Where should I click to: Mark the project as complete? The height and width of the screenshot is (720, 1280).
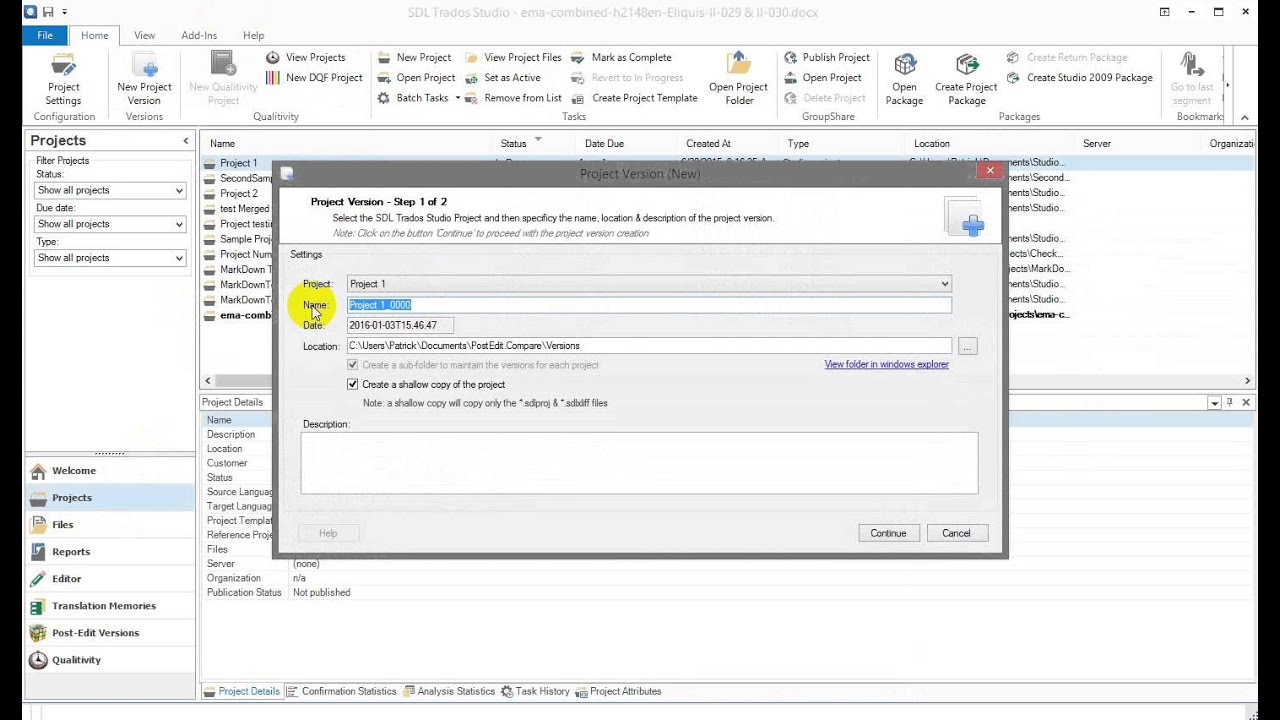[x=621, y=57]
